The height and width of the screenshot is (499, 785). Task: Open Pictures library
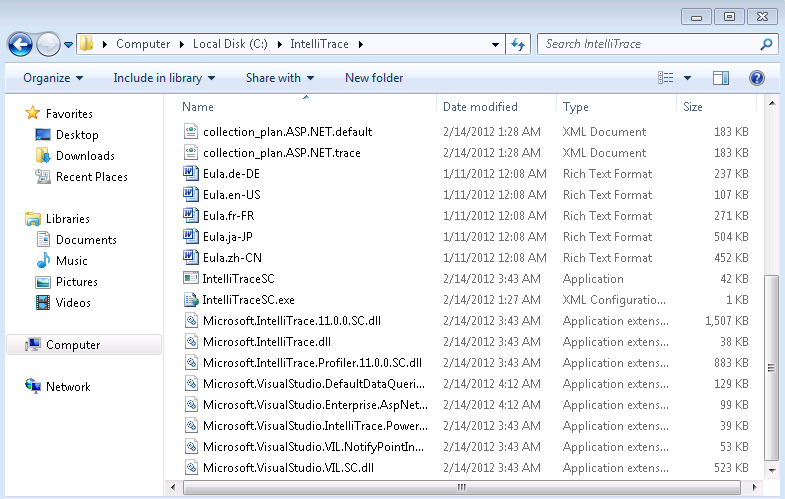coord(77,282)
